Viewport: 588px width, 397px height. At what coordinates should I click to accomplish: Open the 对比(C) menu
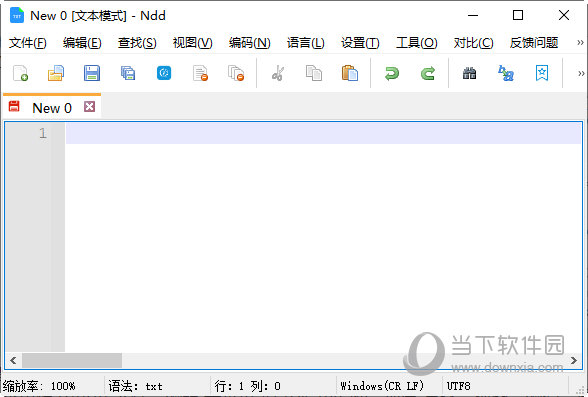[x=473, y=43]
